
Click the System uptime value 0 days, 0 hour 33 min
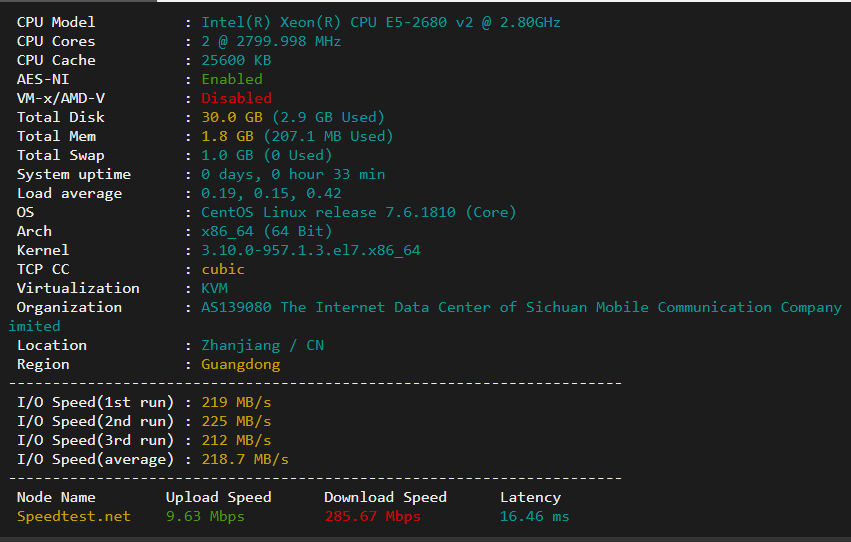(x=293, y=174)
